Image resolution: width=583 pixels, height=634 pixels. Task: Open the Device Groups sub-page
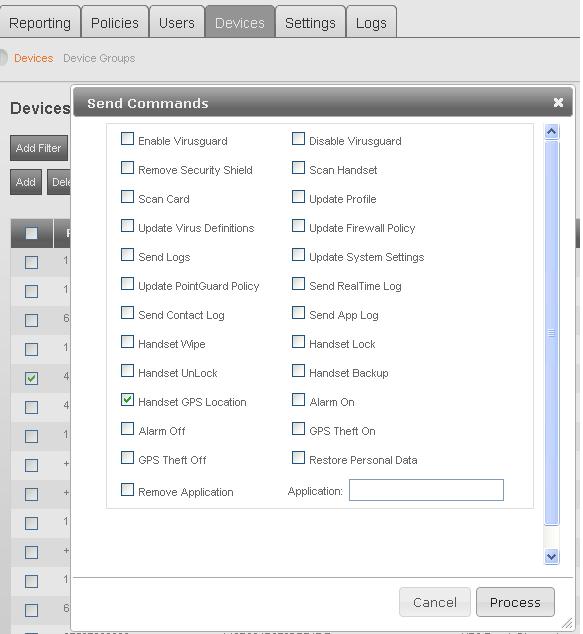99,58
